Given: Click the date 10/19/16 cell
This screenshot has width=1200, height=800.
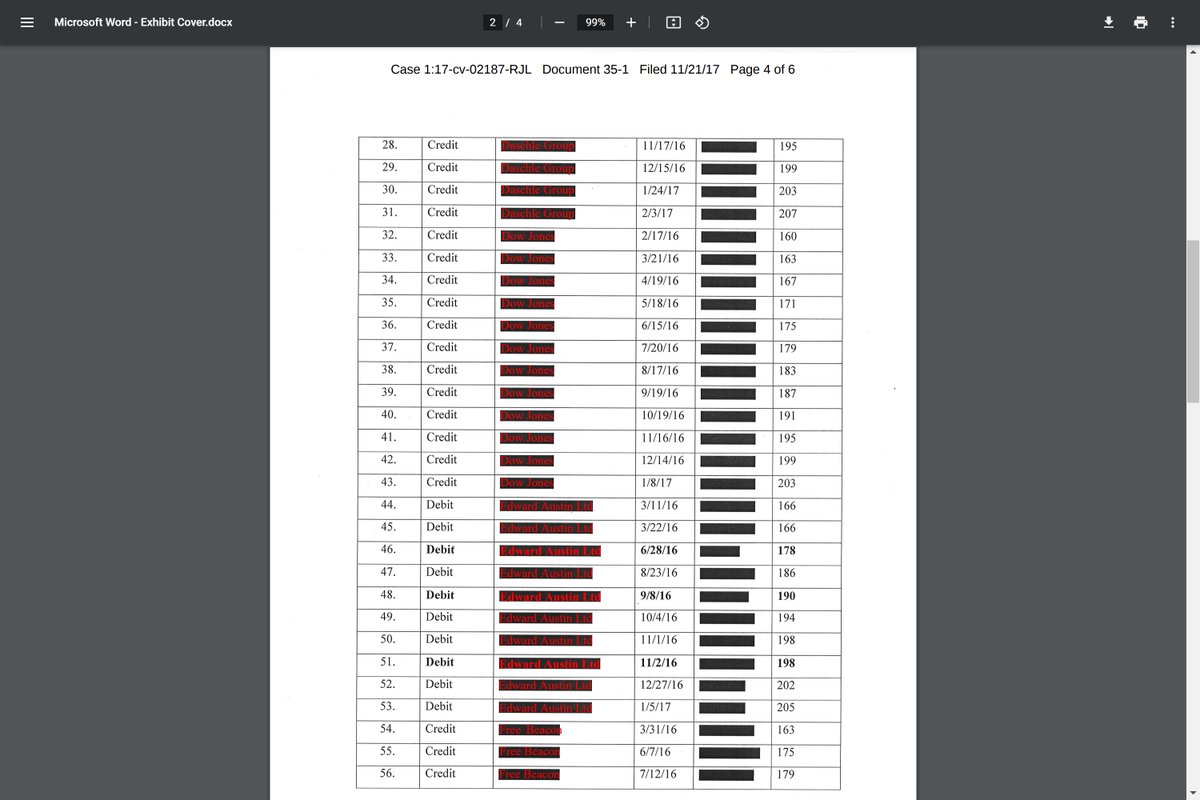Looking at the screenshot, I should pyautogui.click(x=663, y=415).
